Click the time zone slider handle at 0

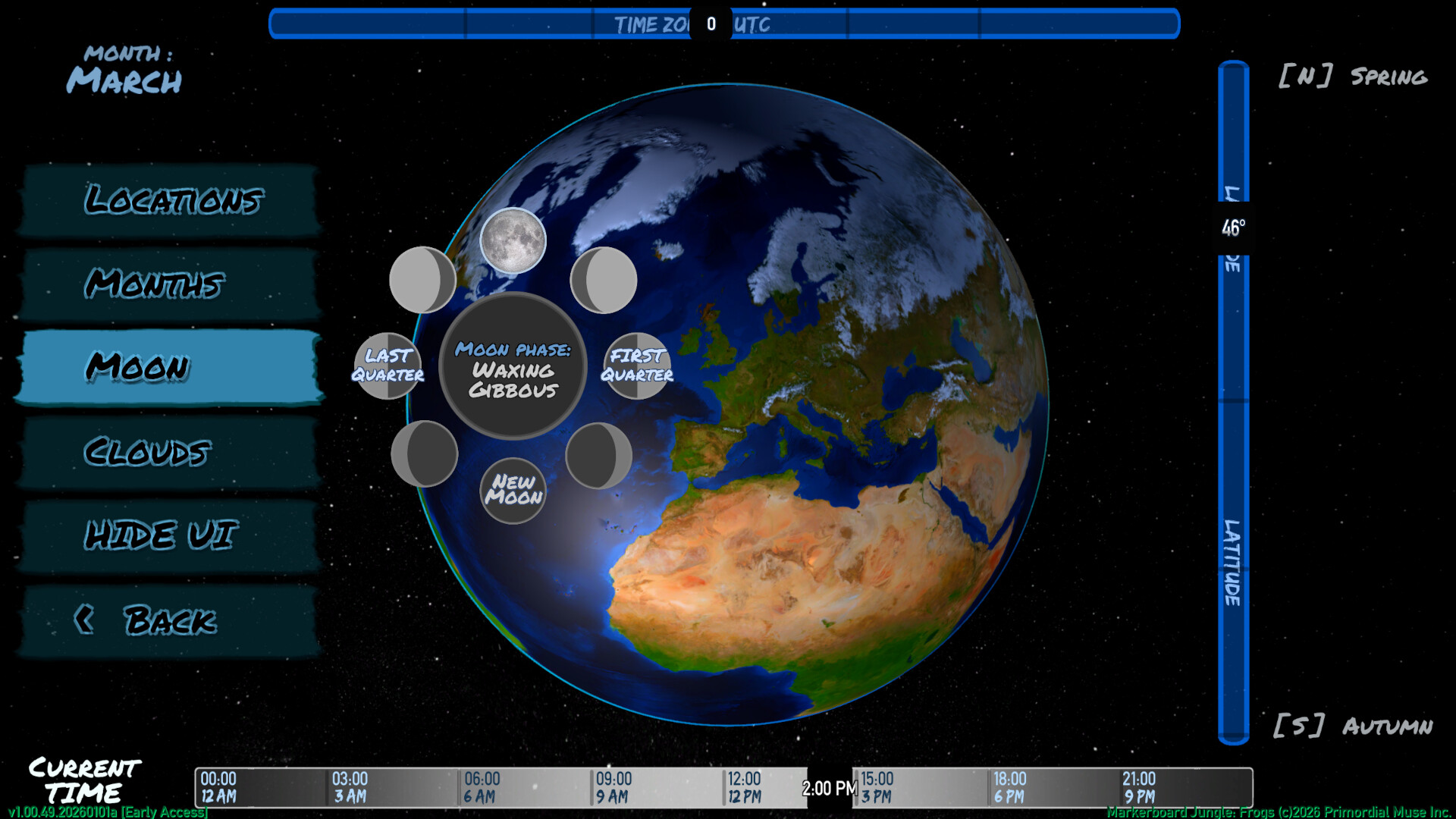711,24
